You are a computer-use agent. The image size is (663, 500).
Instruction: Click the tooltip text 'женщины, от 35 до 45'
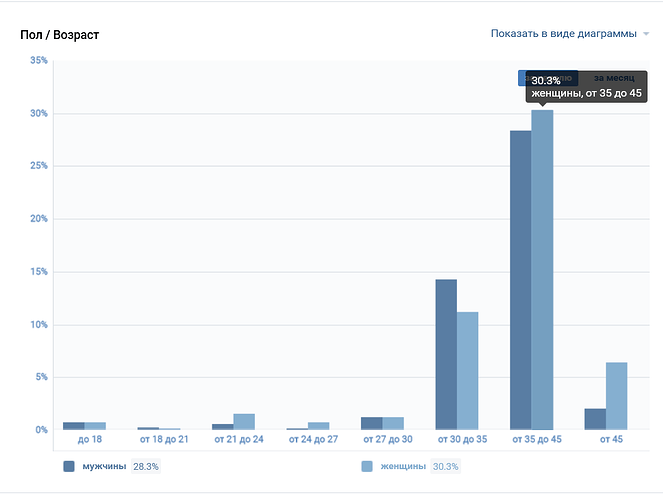(x=586, y=93)
